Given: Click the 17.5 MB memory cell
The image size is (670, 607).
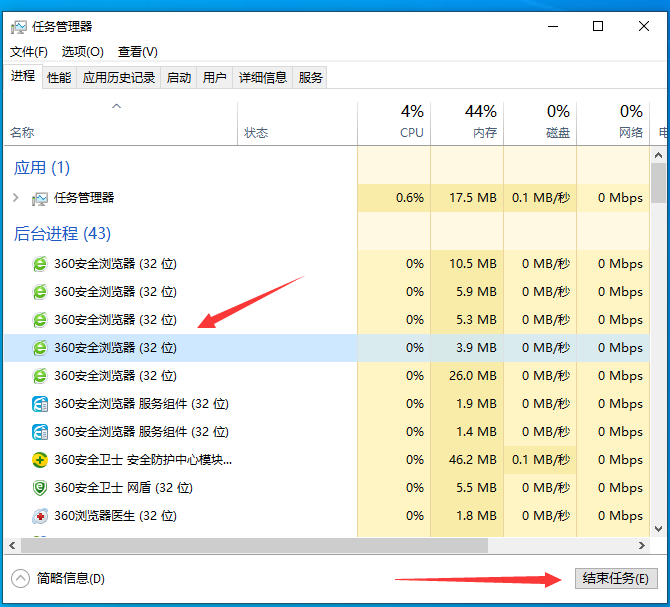Looking at the screenshot, I should pyautogui.click(x=467, y=198).
